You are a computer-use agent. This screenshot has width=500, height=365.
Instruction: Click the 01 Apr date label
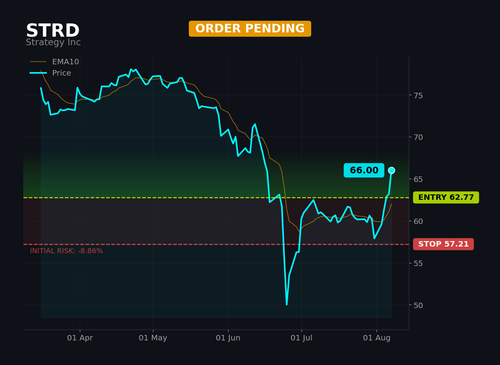click(80, 338)
